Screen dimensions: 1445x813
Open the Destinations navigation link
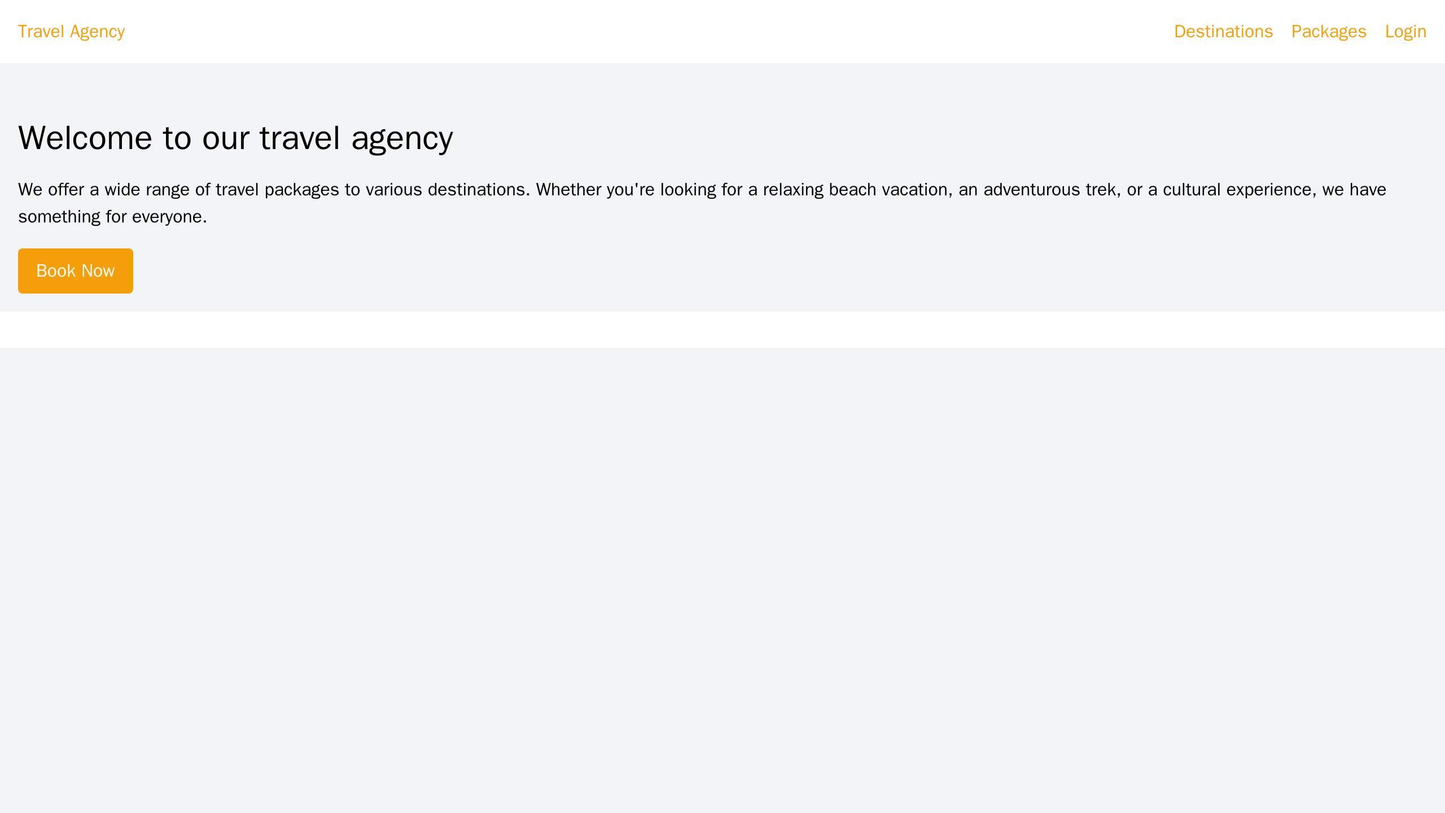point(1222,32)
